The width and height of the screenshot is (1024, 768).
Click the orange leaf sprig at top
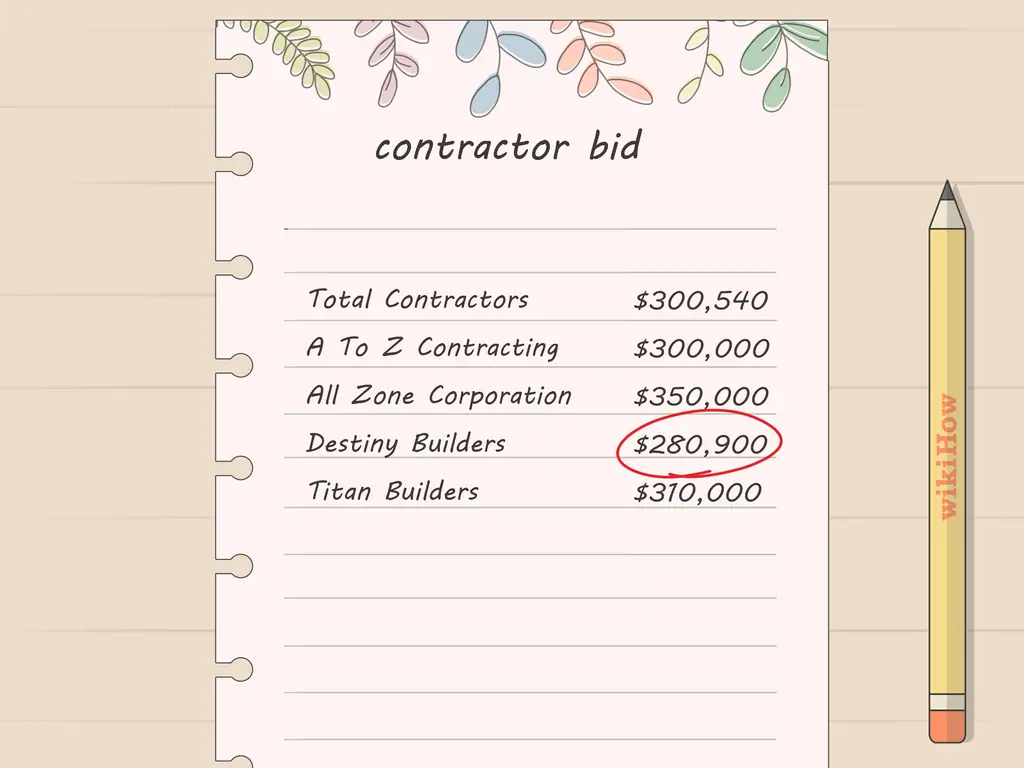(600, 60)
